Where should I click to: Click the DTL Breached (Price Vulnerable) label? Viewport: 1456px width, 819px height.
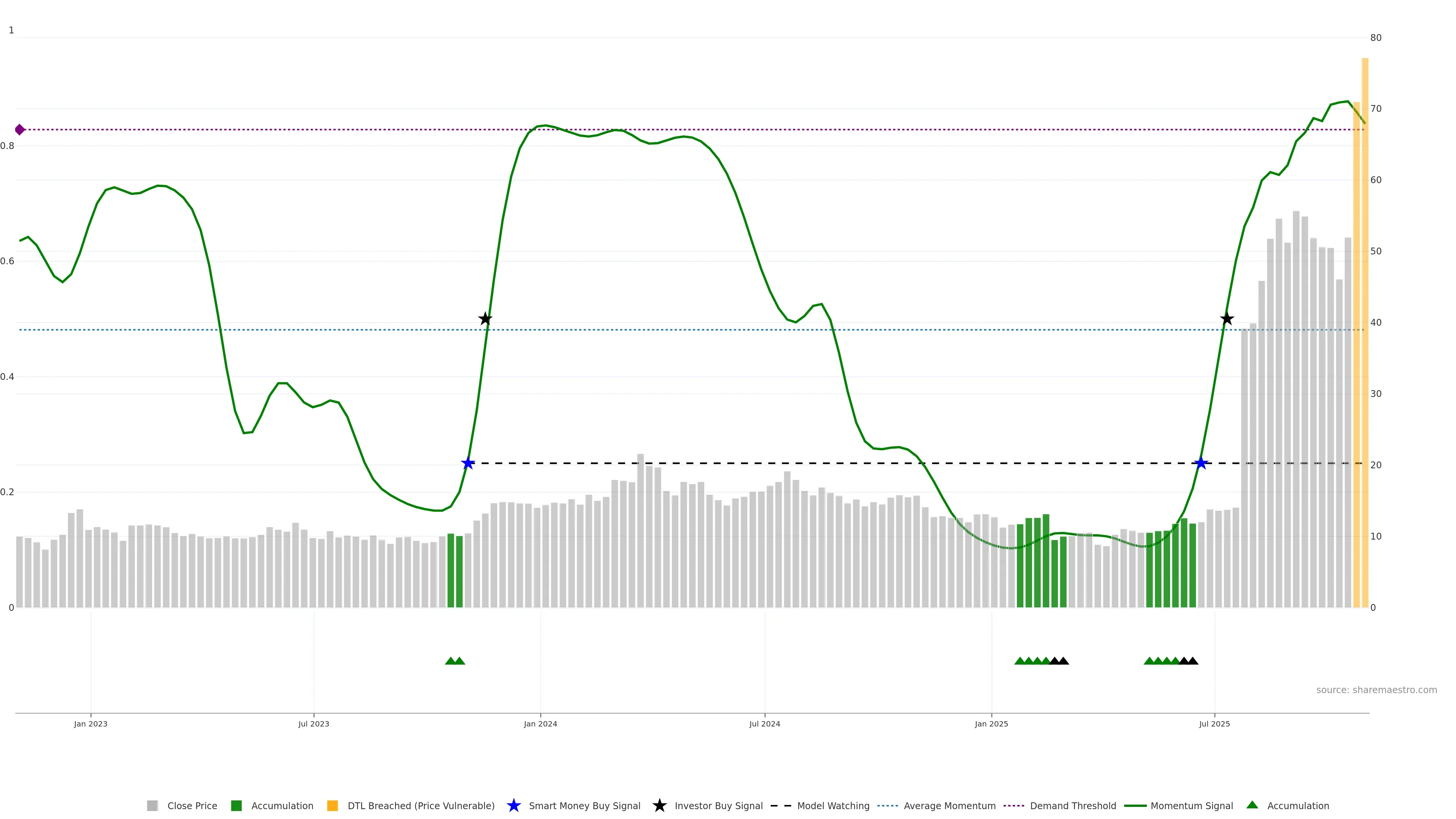[x=421, y=806]
